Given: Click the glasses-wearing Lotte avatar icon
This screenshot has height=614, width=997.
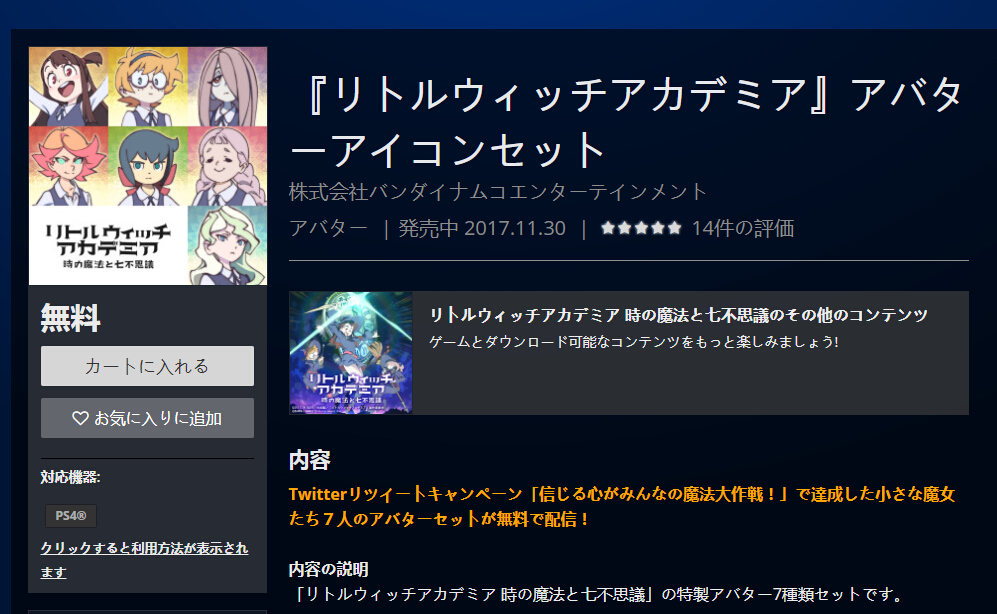Looking at the screenshot, I should tap(148, 86).
